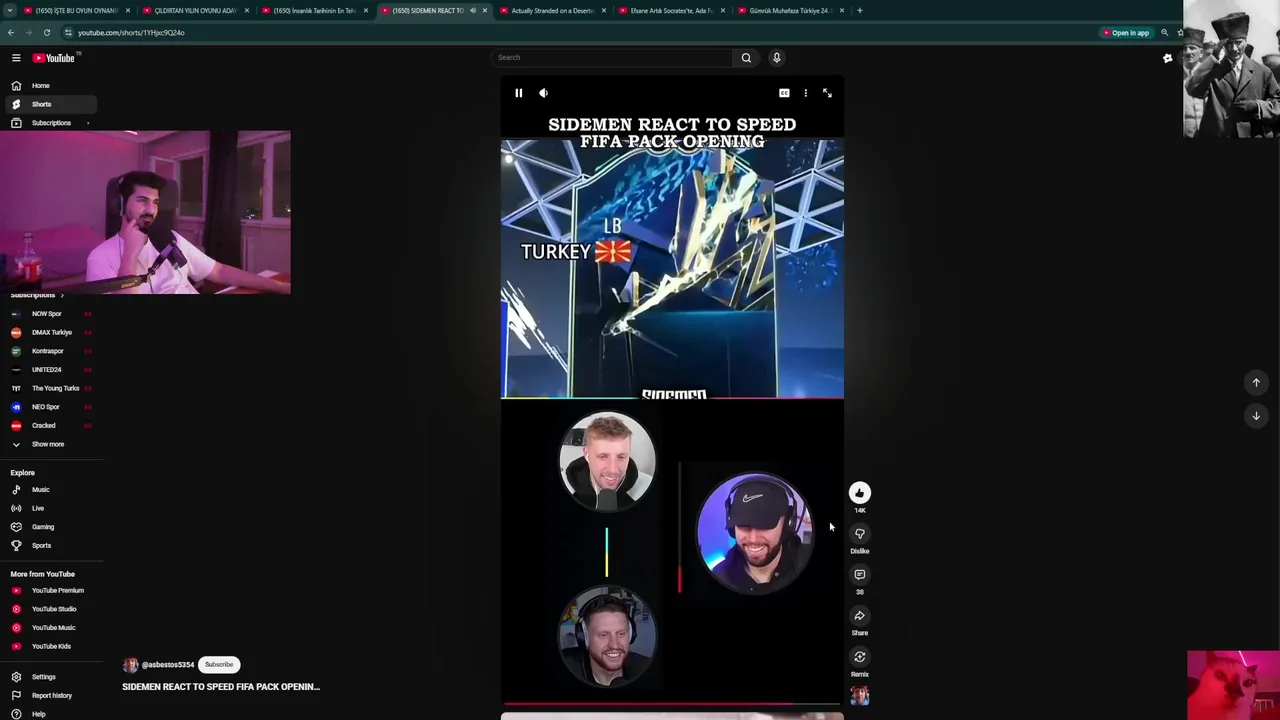Switch to the Efsane Artık Socrates'te tab
1280x720 pixels.
[672, 11]
